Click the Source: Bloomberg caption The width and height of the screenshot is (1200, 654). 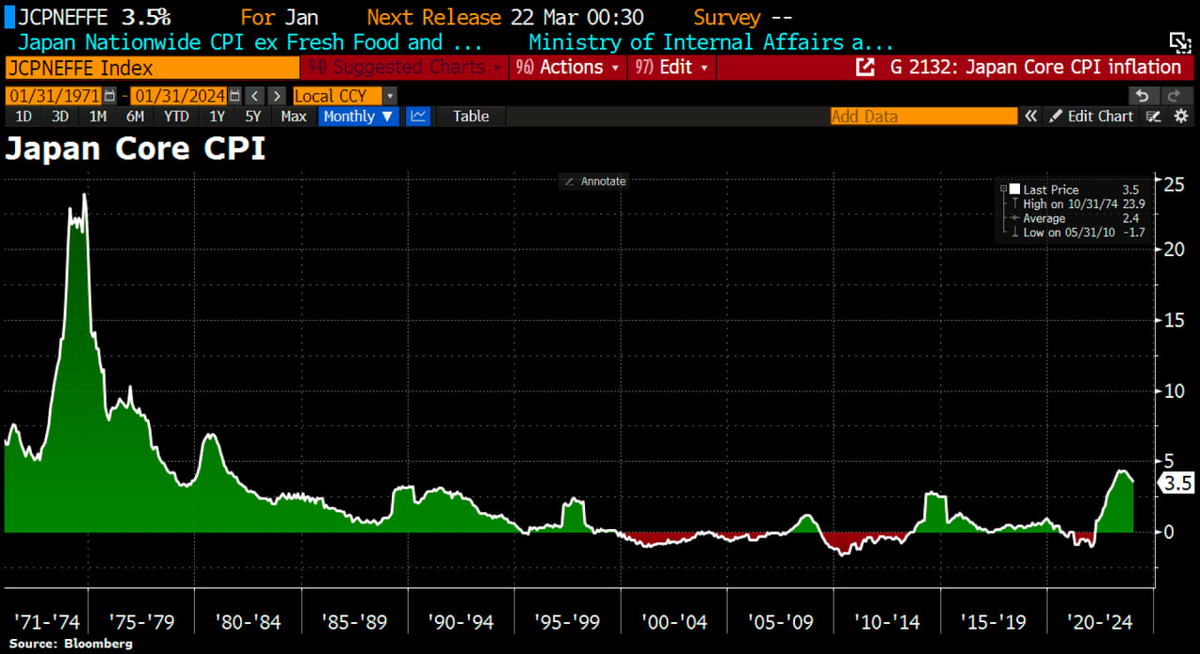[72, 644]
